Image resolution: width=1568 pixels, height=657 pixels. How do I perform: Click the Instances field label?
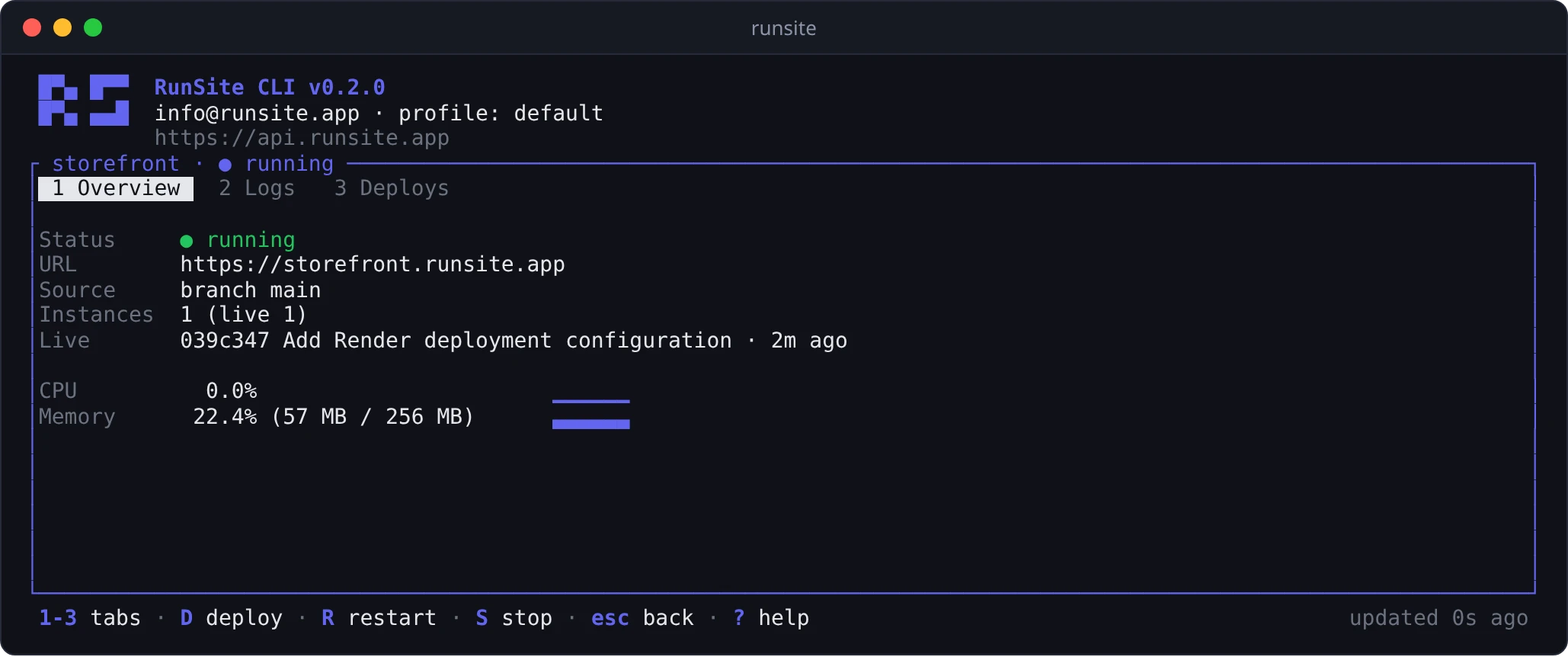coord(96,315)
